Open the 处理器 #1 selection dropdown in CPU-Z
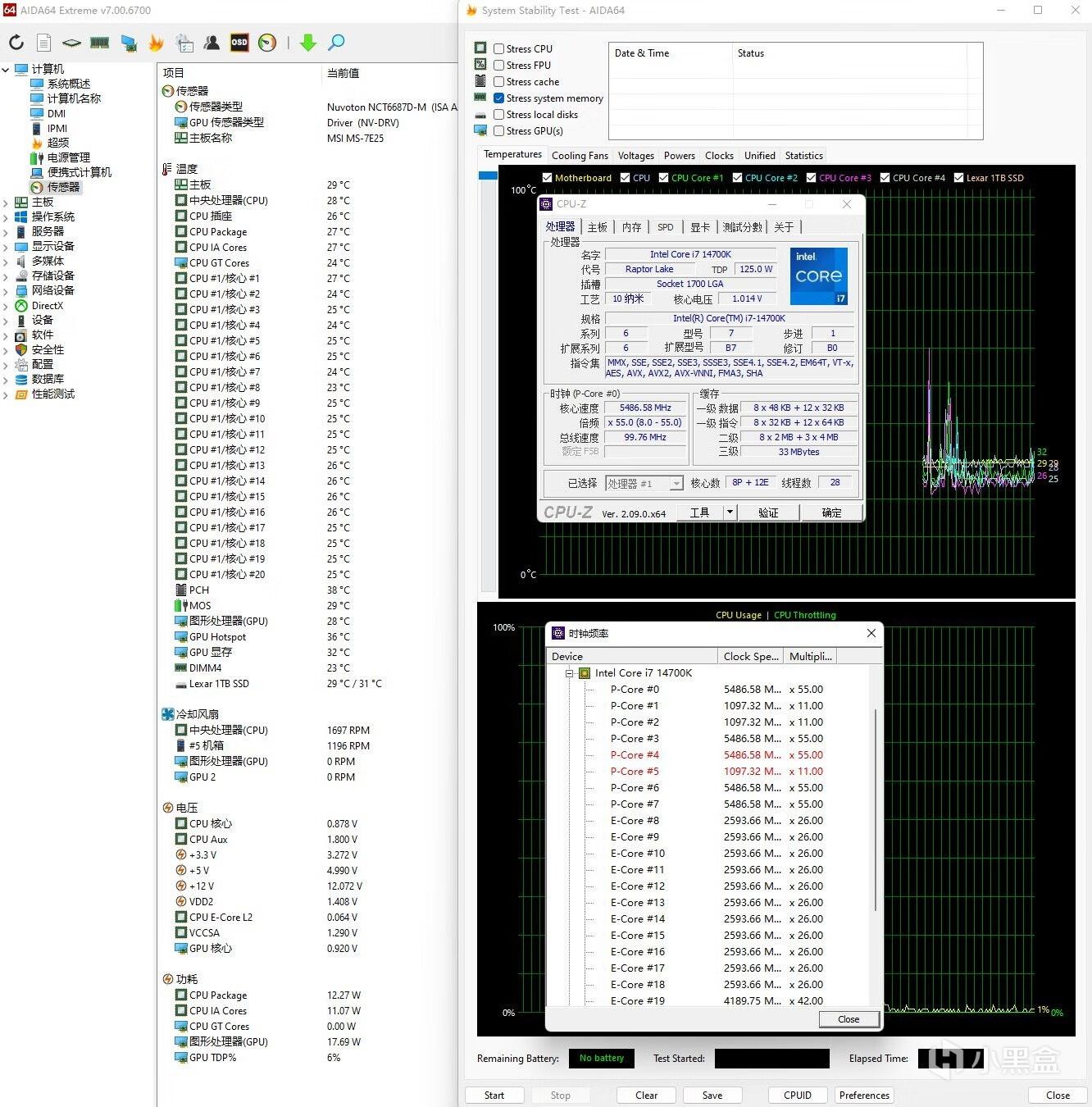Image resolution: width=1092 pixels, height=1107 pixels. [676, 484]
